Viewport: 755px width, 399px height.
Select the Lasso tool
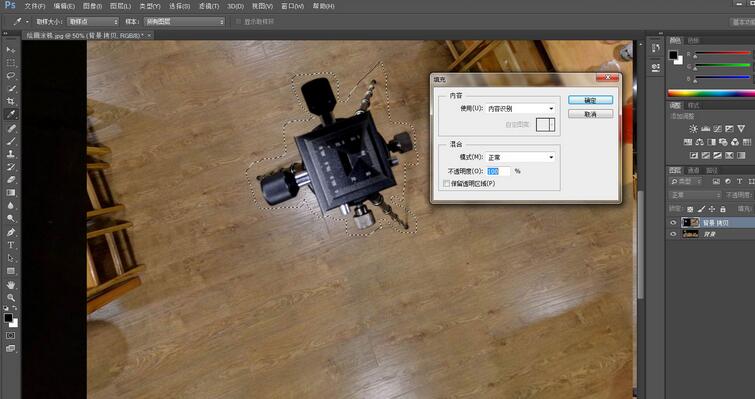click(x=11, y=76)
